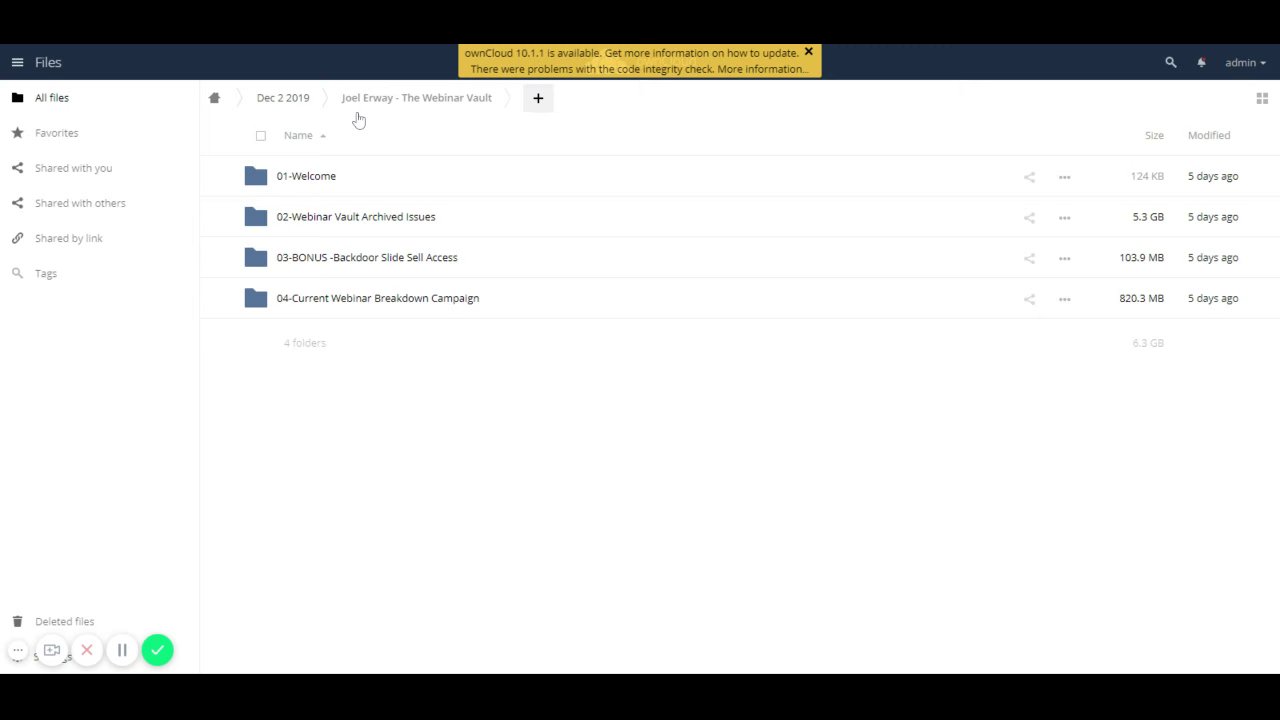This screenshot has width=1280, height=720.
Task: Open more actions for 03-BONUS folder
Action: coord(1065,259)
